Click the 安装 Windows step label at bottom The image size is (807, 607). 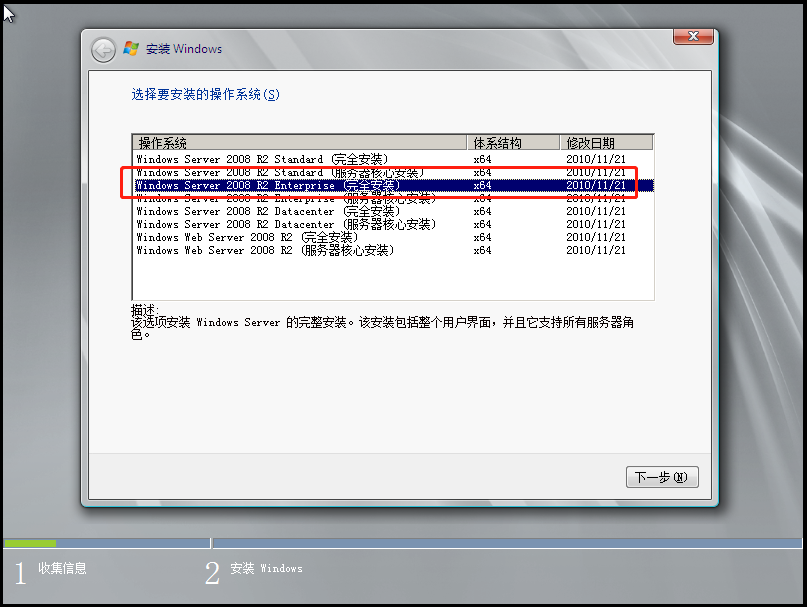click(x=266, y=568)
